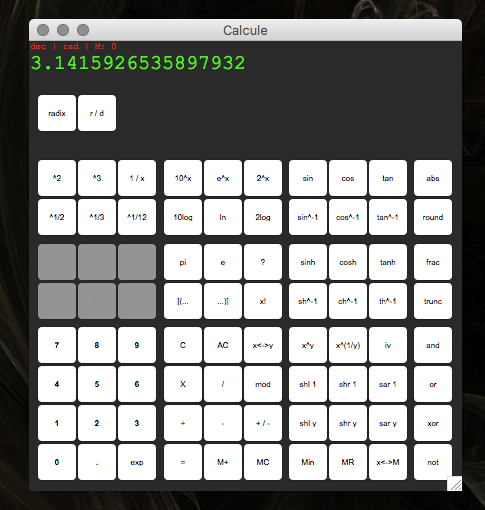Click the sin^-1 inverse sine button
This screenshot has height=510, width=485.
pyautogui.click(x=308, y=217)
